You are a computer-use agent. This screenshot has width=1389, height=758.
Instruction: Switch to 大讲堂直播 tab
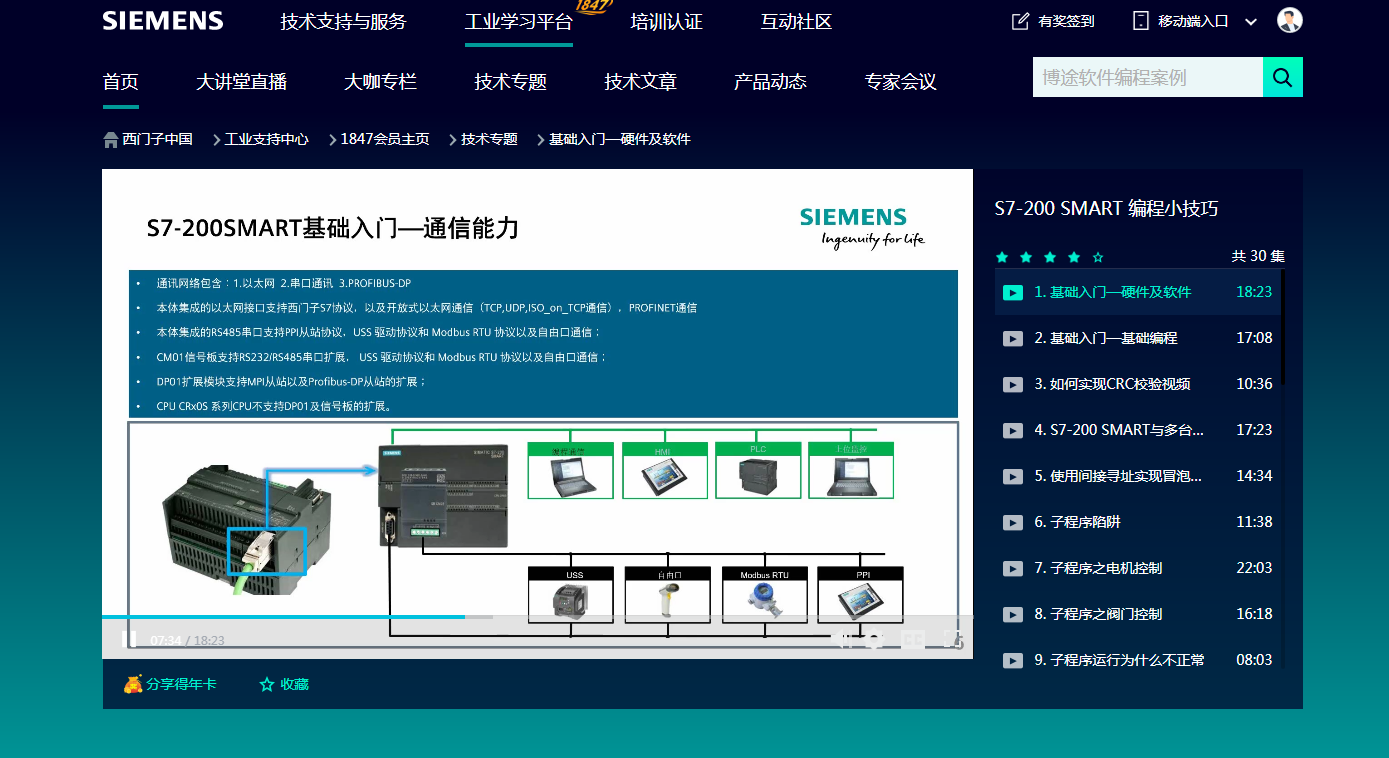241,82
